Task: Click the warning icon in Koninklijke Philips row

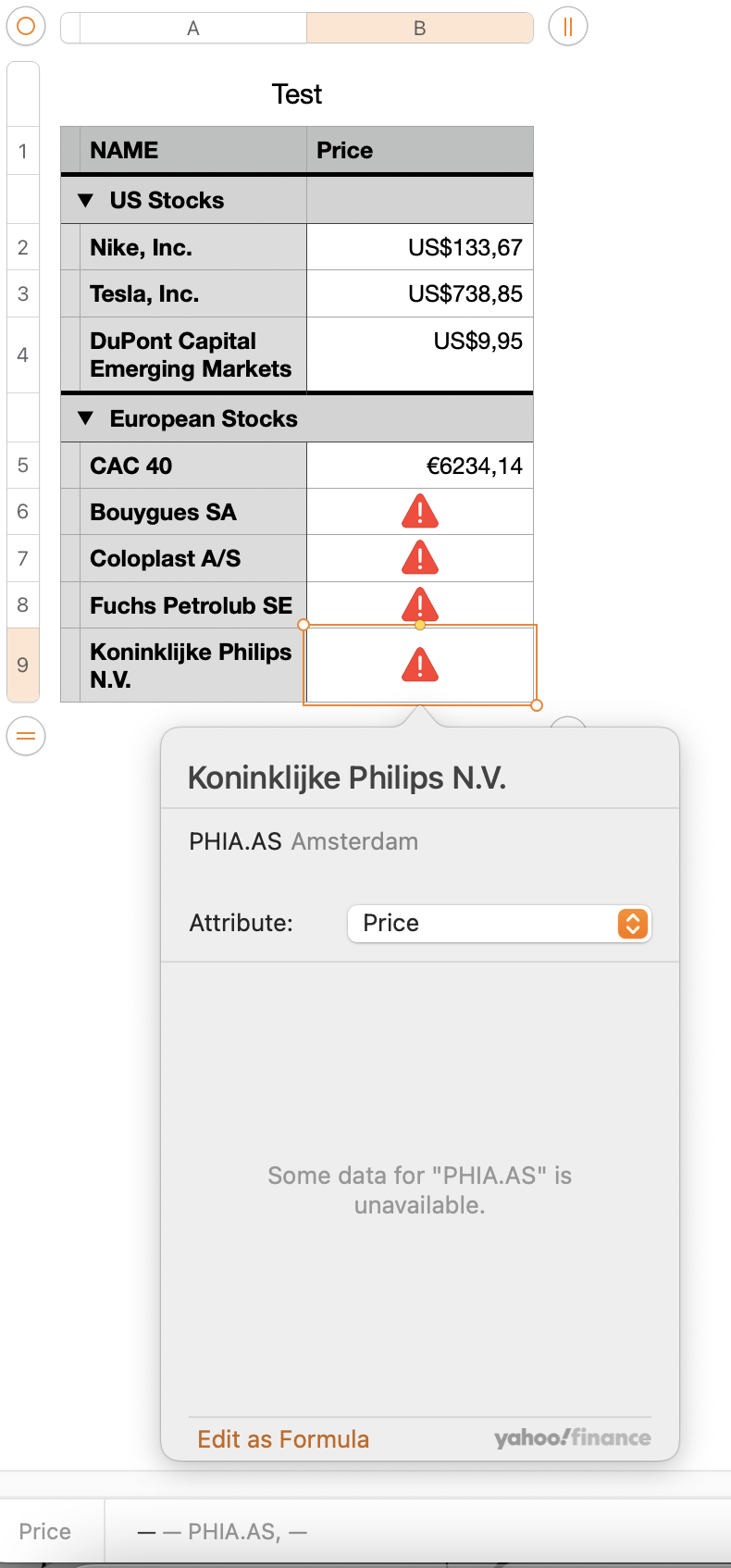Action: (x=419, y=665)
